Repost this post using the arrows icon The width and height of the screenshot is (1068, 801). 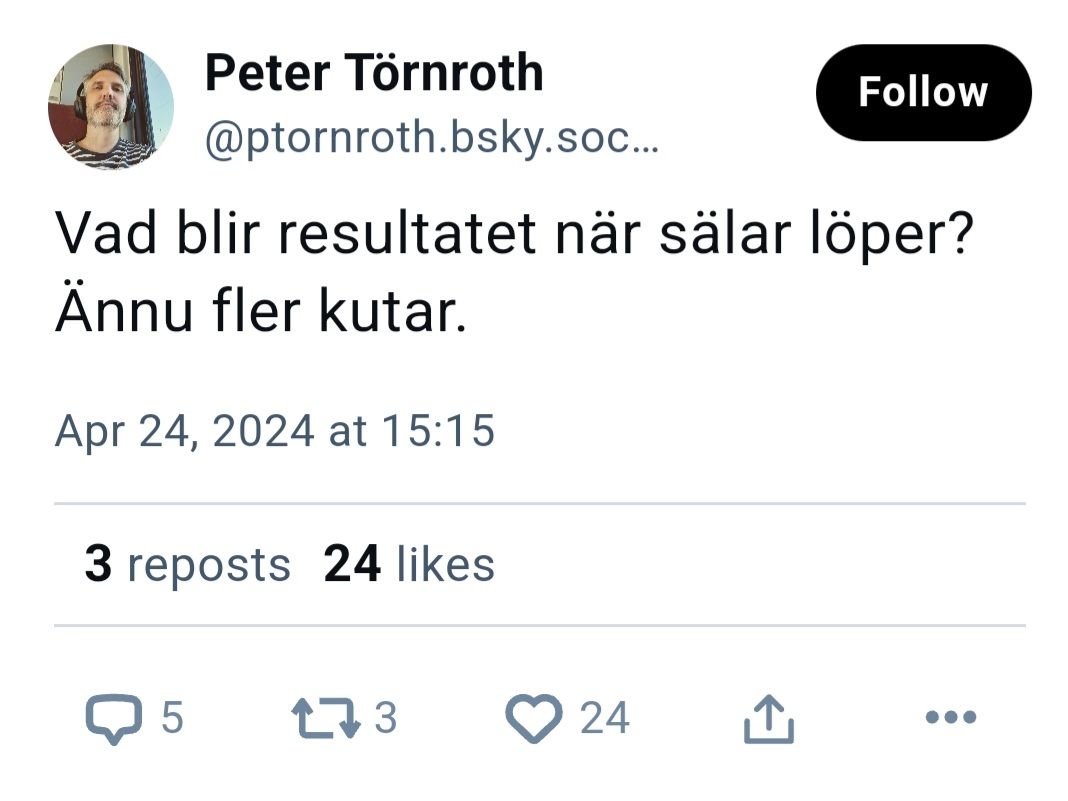[324, 718]
